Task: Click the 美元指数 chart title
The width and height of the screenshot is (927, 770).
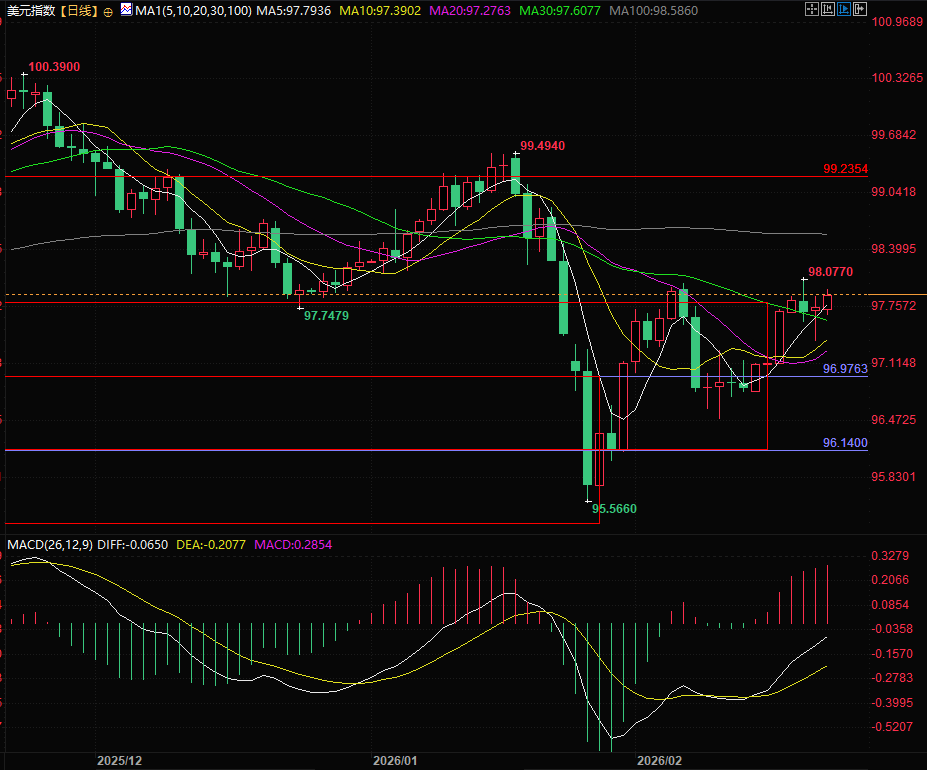Action: (x=31, y=11)
